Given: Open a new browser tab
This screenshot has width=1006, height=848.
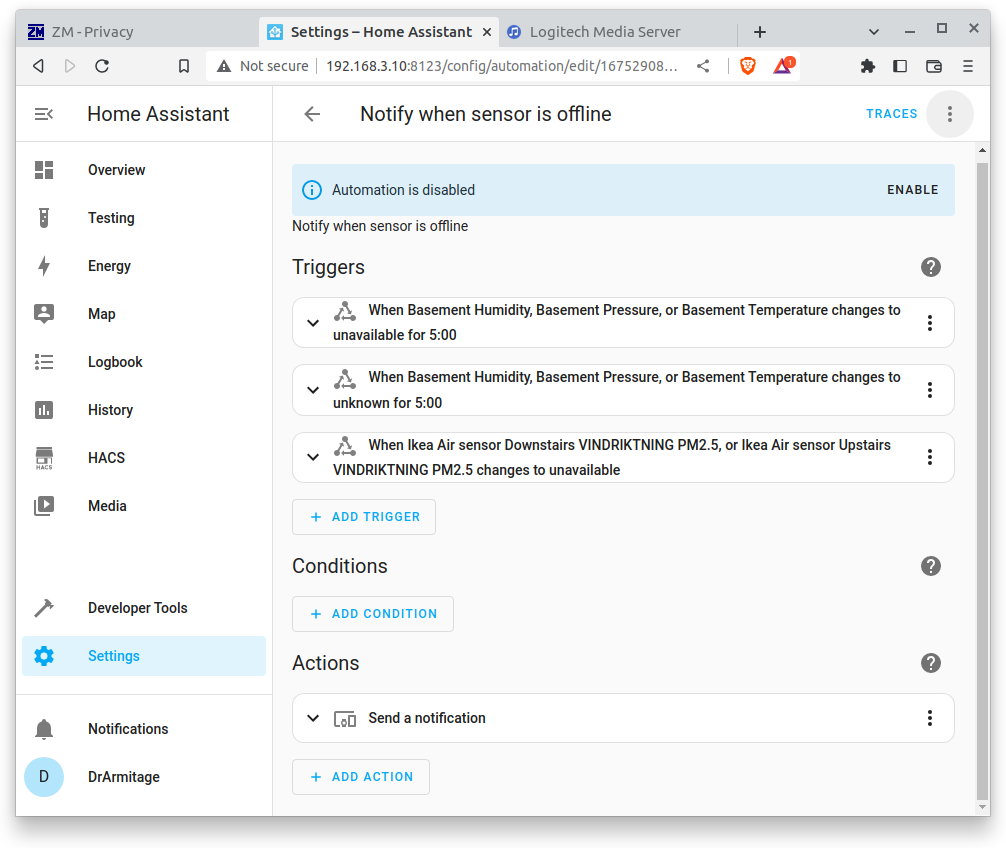Looking at the screenshot, I should click(760, 31).
